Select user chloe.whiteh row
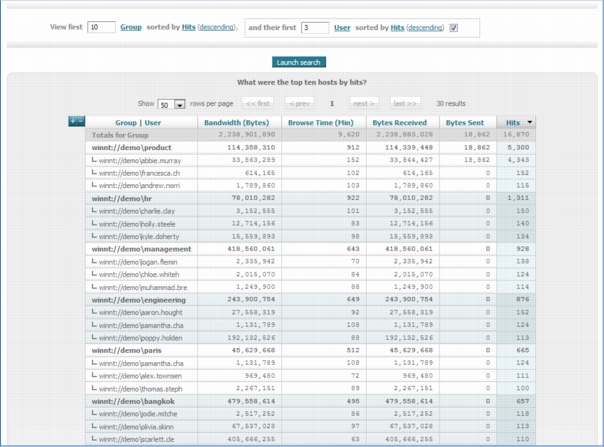The image size is (604, 447). 310,274
